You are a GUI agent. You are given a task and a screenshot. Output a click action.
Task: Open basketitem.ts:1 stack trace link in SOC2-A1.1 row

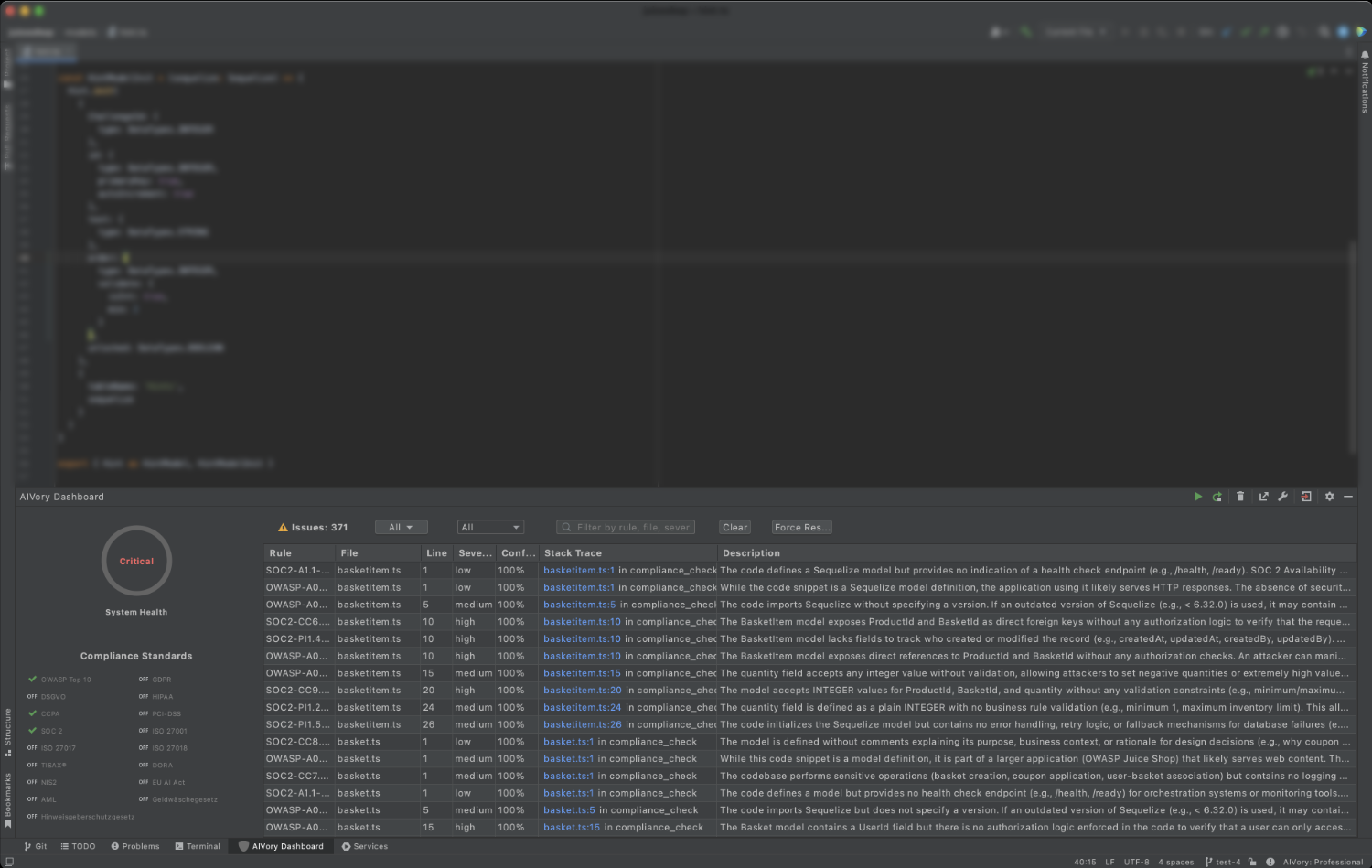[579, 571]
